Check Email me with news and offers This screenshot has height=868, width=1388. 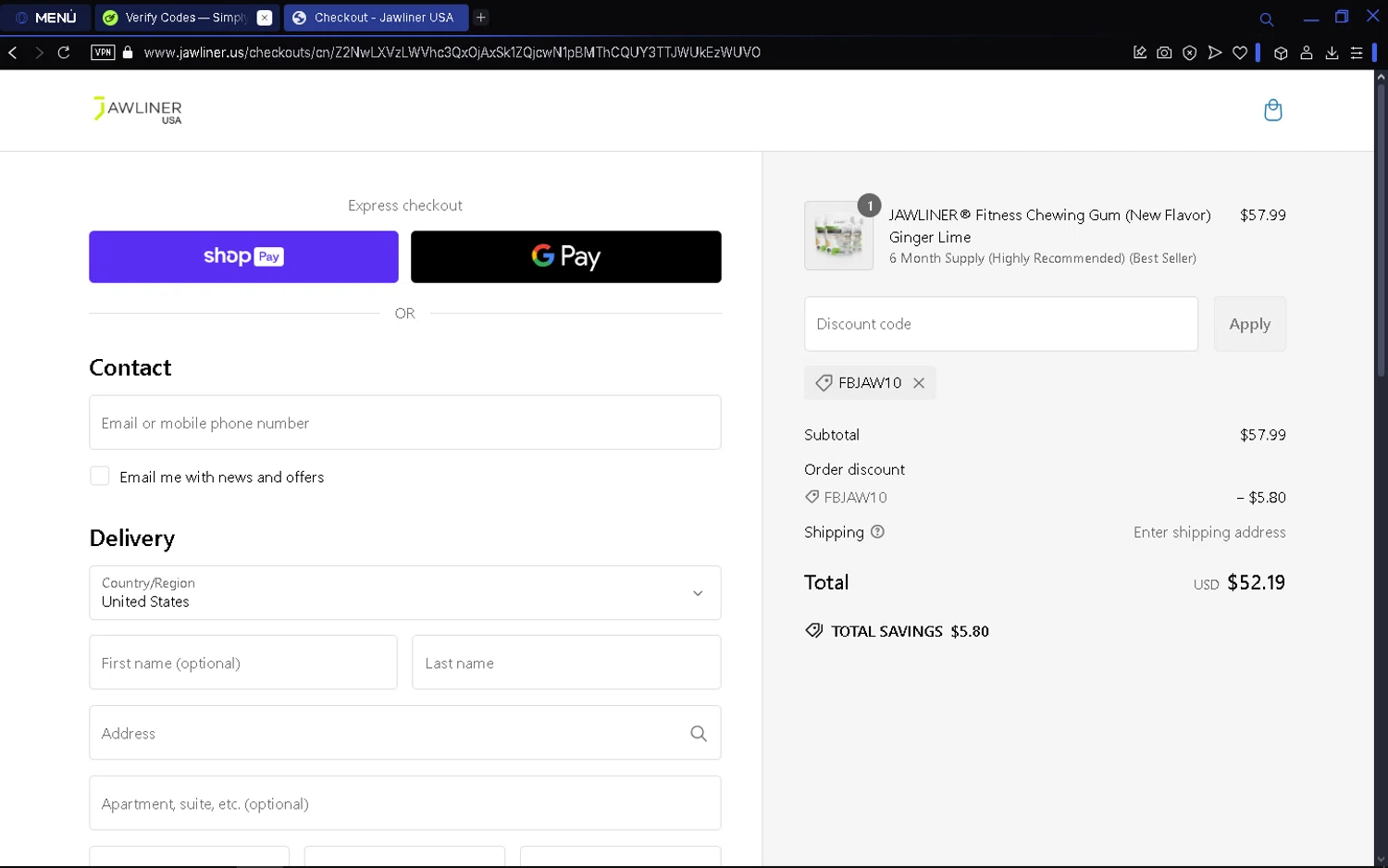point(100,476)
